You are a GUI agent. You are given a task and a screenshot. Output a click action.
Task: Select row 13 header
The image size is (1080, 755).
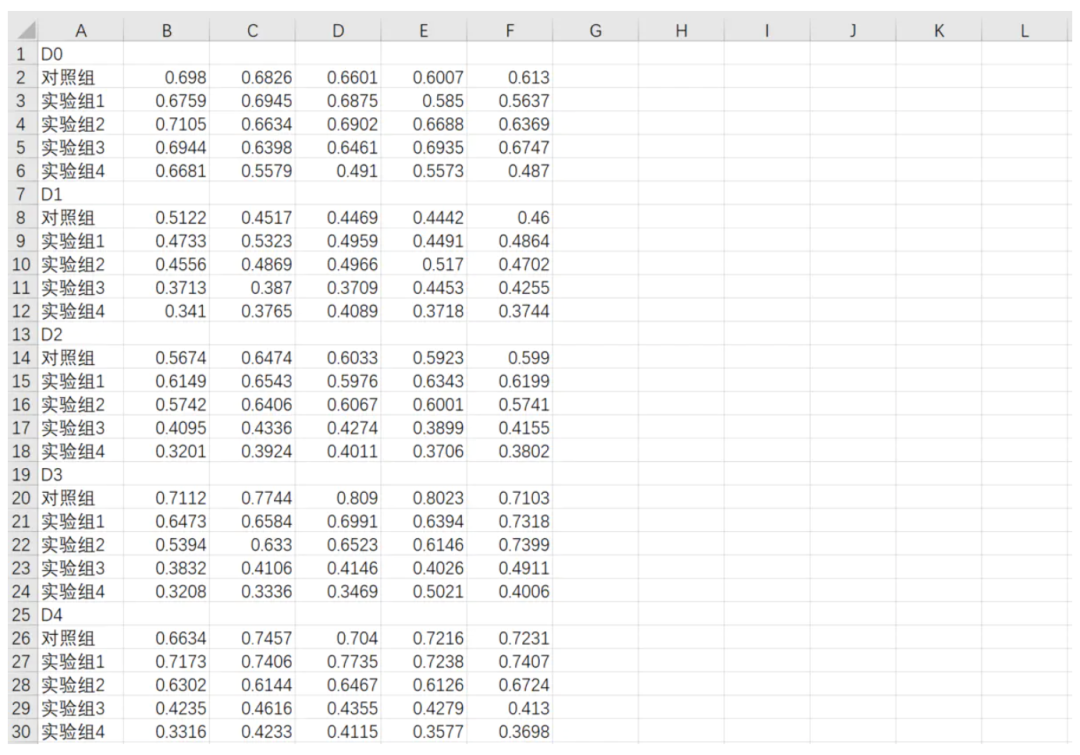22,334
